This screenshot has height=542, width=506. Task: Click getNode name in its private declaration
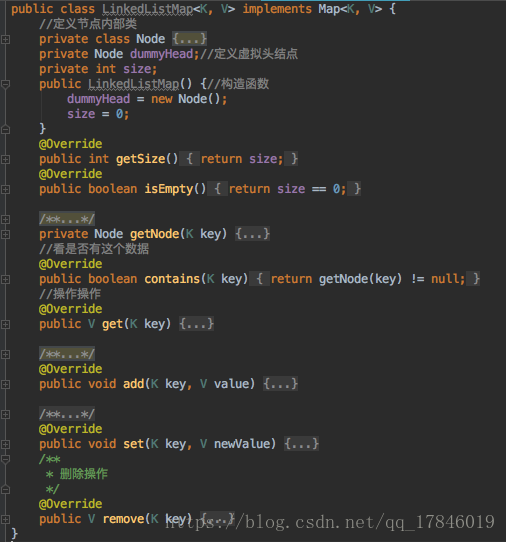tap(154, 234)
